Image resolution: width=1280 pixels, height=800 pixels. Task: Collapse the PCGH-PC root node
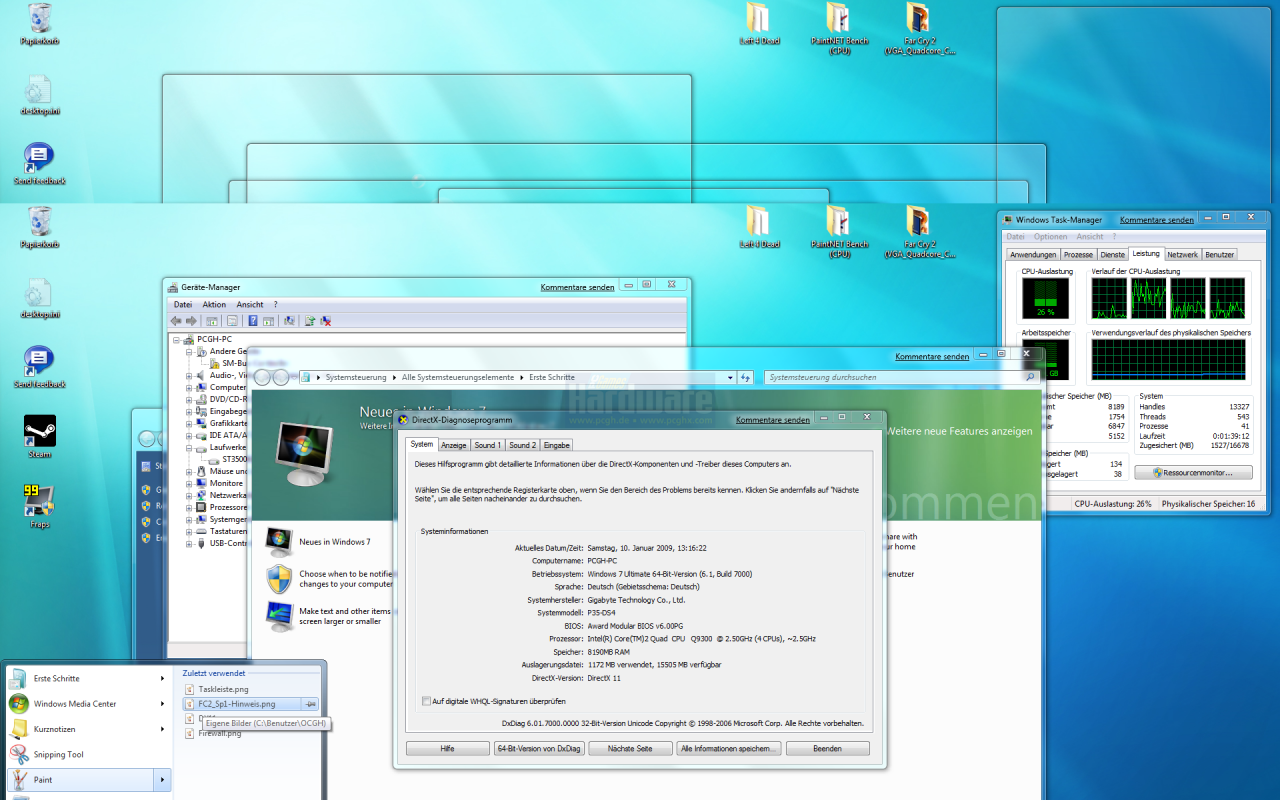click(177, 339)
